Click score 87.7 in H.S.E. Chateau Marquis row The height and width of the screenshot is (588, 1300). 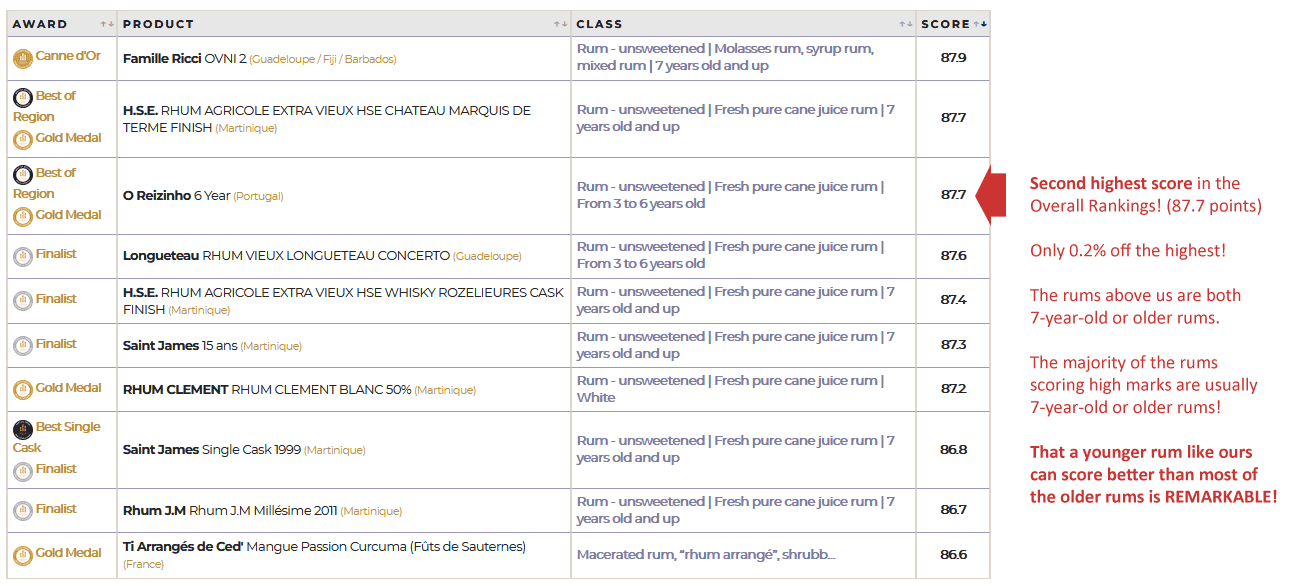point(953,118)
